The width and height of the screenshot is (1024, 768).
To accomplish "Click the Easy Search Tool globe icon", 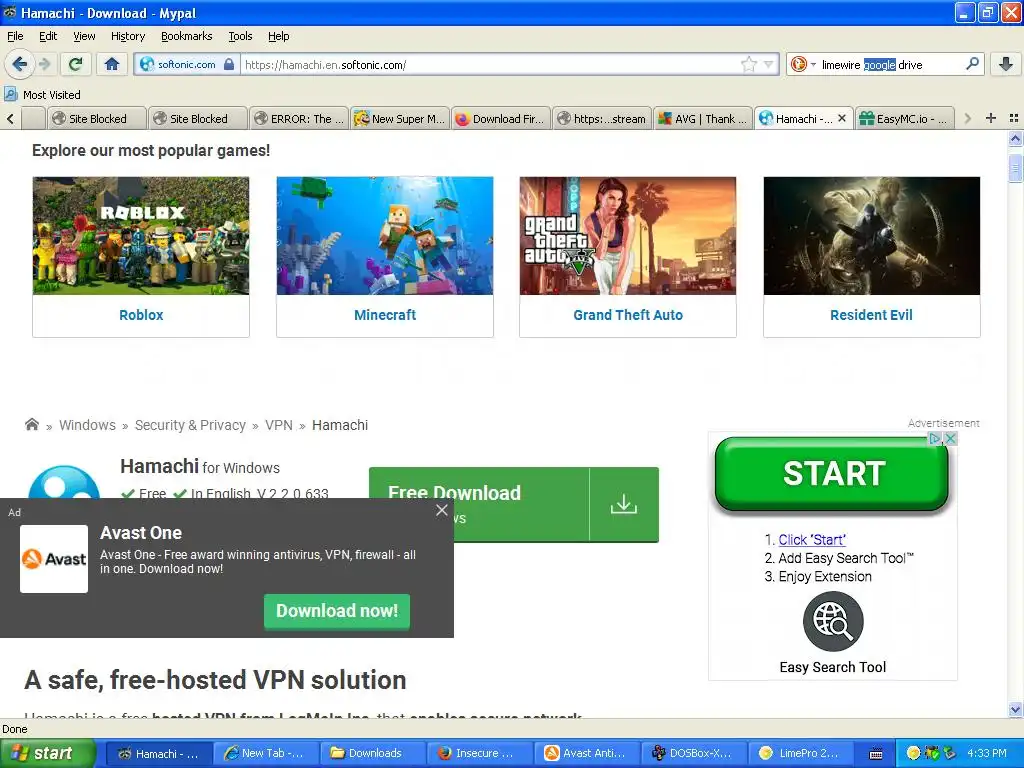I will coord(833,622).
